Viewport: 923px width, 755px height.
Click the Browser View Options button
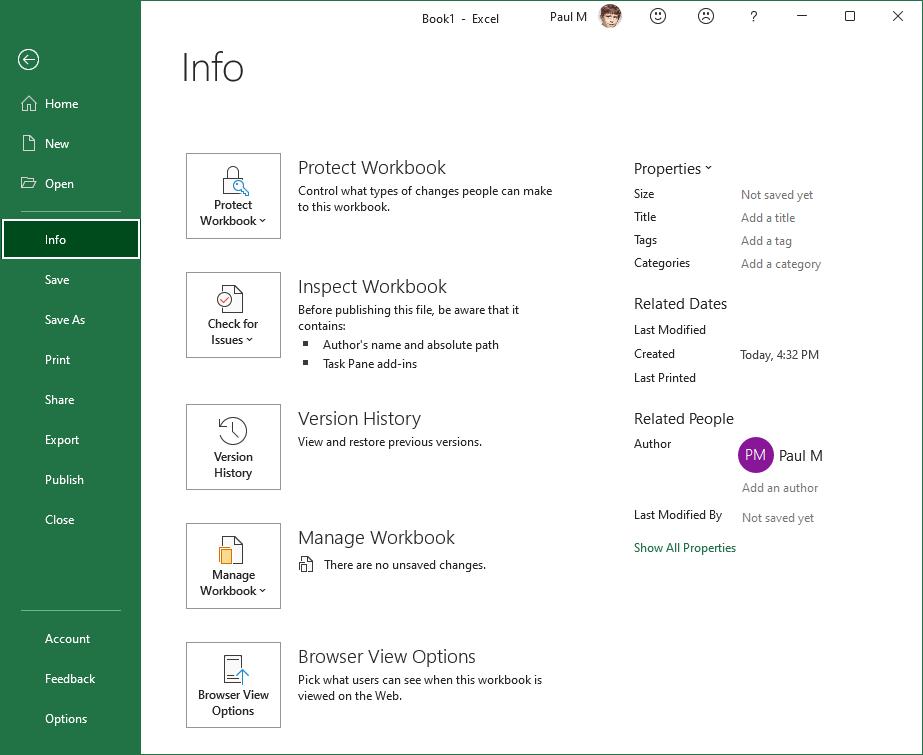coord(233,685)
